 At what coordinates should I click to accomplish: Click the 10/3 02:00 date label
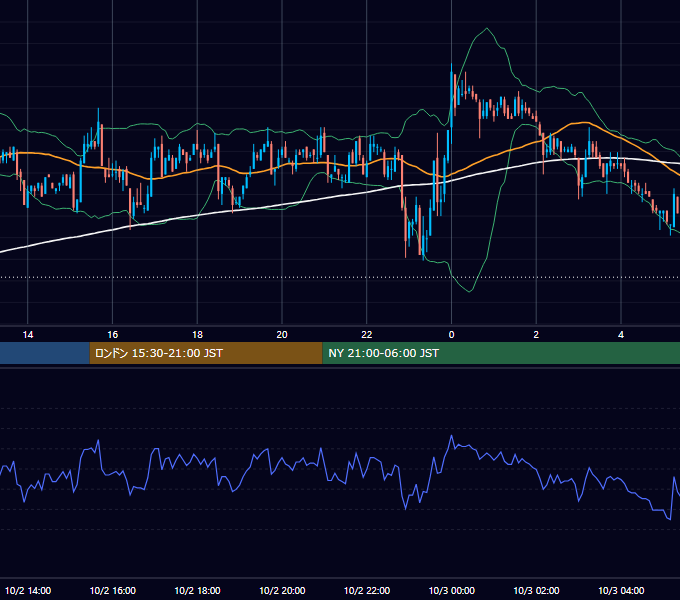tap(536, 590)
